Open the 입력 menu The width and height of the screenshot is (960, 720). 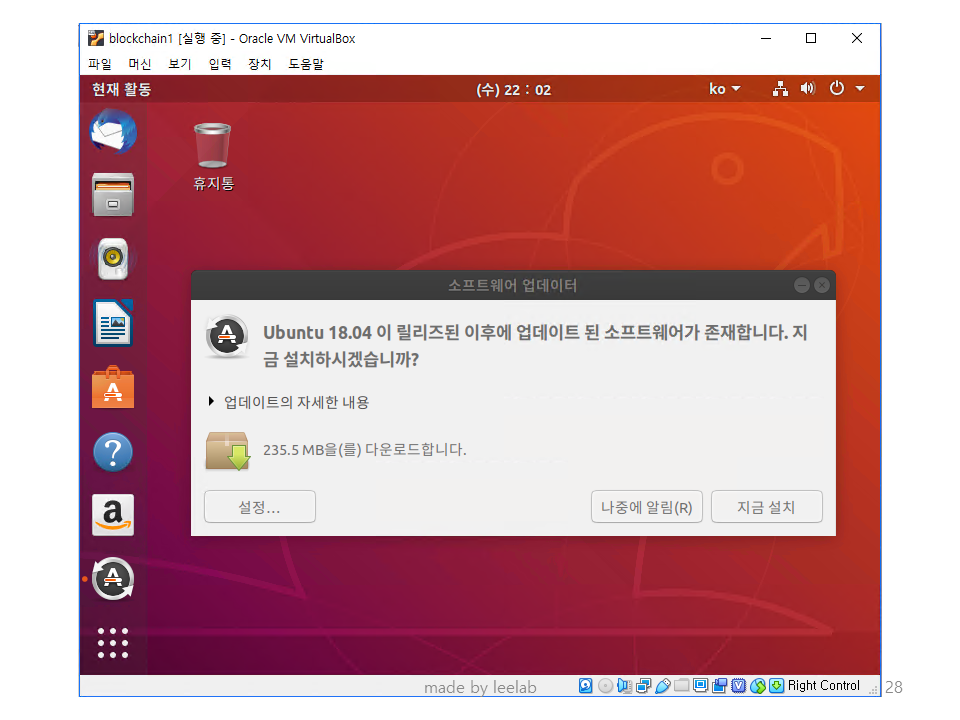tap(220, 64)
